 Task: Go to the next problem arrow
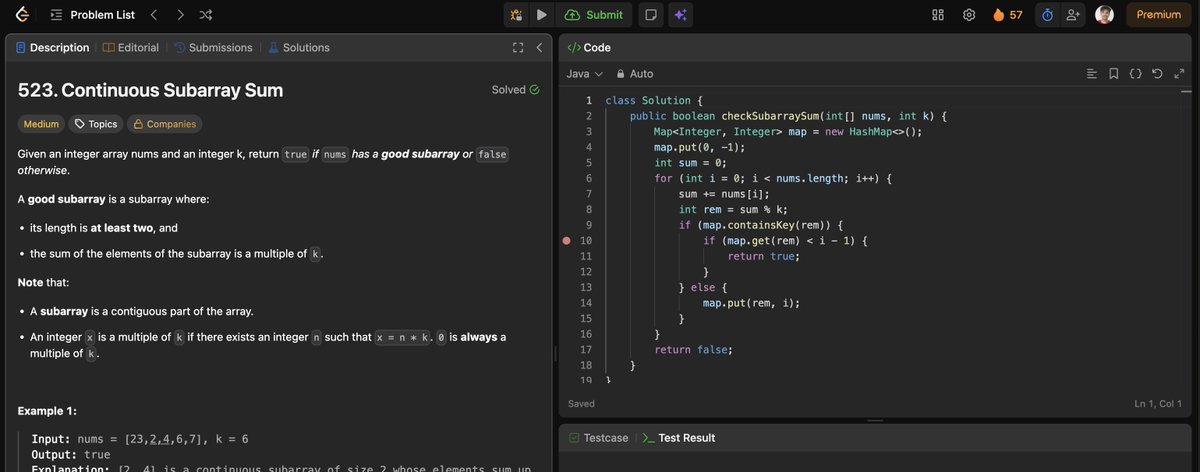[179, 15]
